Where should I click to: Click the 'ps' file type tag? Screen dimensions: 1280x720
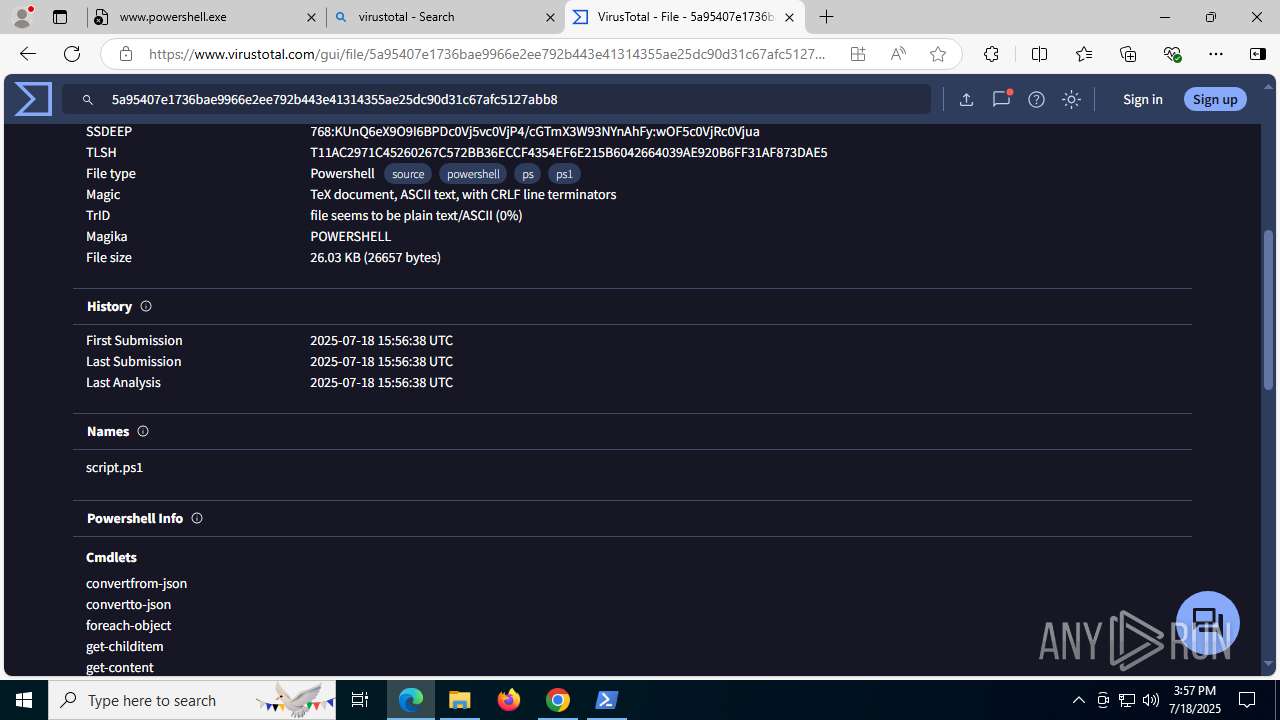tap(528, 174)
